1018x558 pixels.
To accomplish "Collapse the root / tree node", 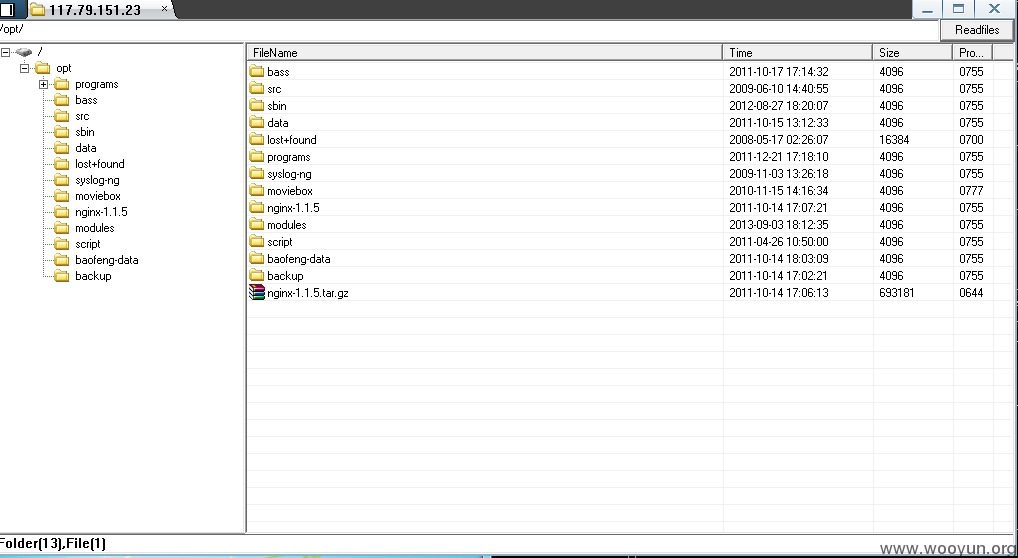I will (x=6, y=52).
